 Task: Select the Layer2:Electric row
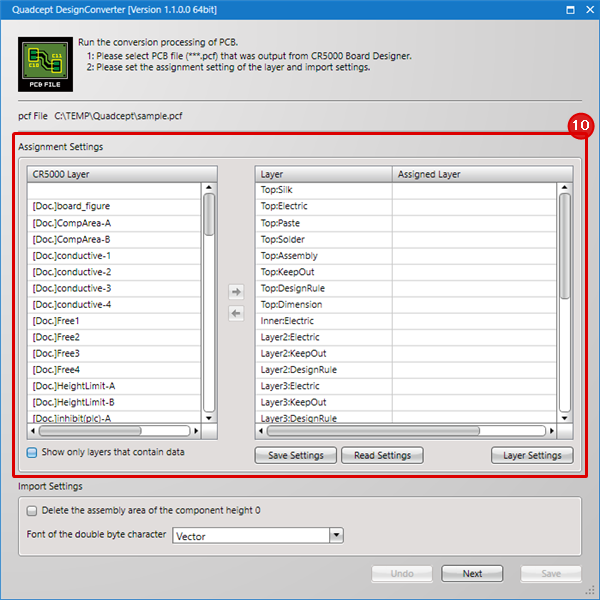(406, 338)
